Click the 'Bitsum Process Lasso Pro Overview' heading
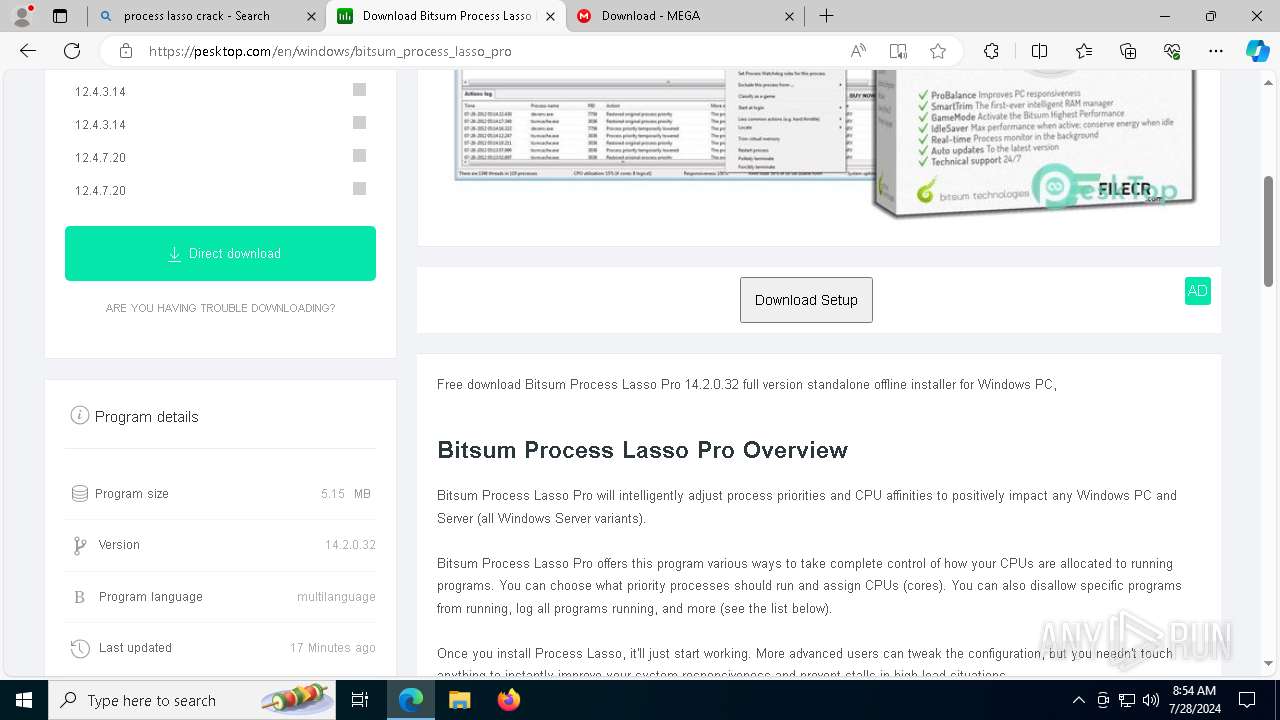Image resolution: width=1280 pixels, height=720 pixels. 642,450
